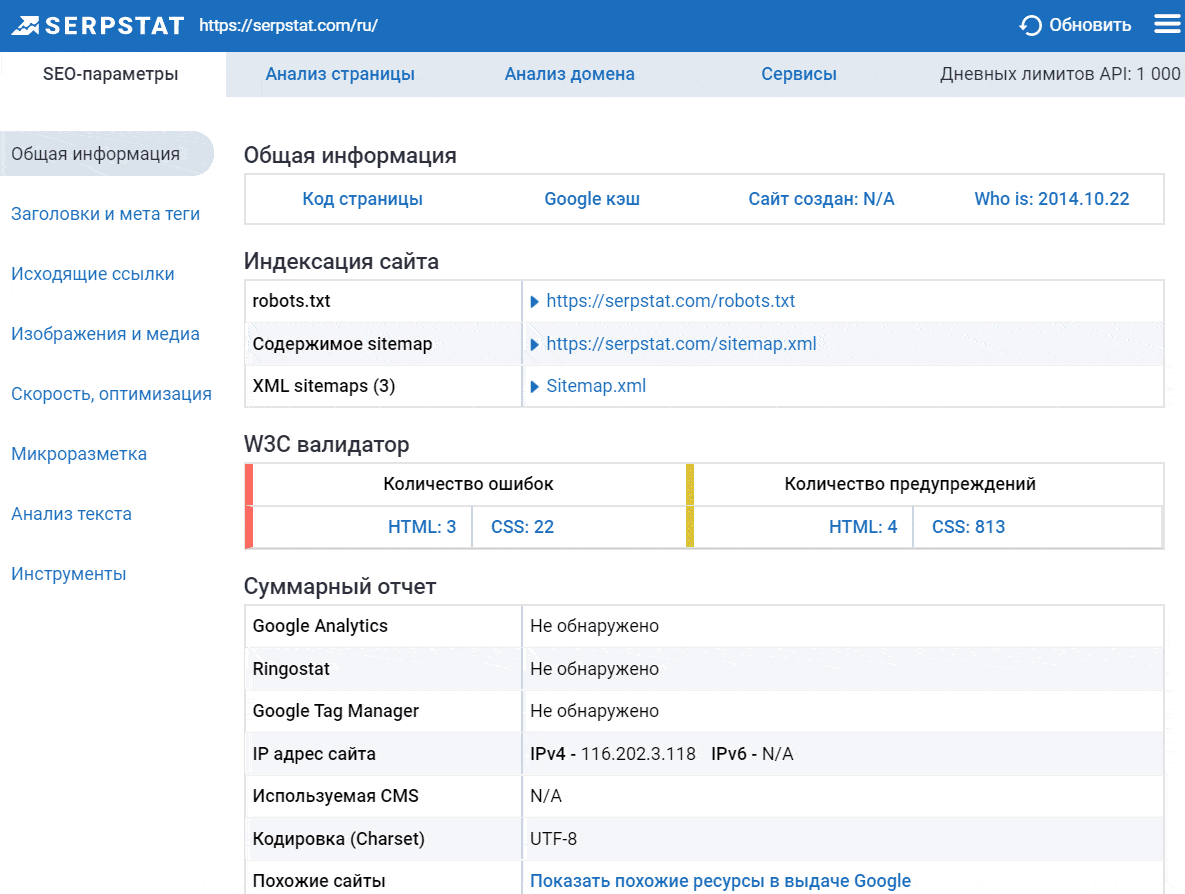
Task: Select Общая информация in sidebar
Action: tap(107, 153)
